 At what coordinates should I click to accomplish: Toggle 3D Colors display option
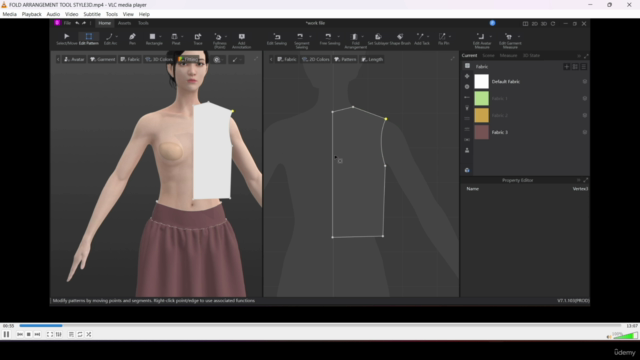(159, 59)
